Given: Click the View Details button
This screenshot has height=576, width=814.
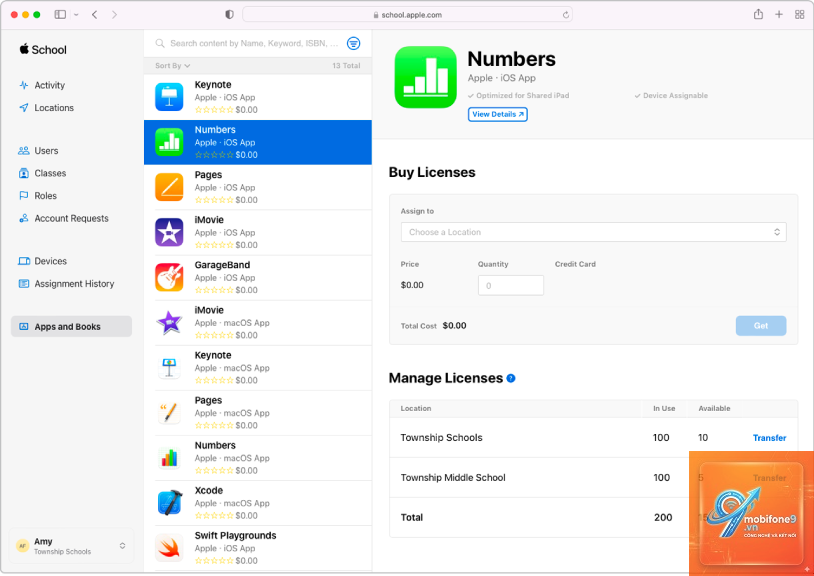Looking at the screenshot, I should click(x=497, y=114).
